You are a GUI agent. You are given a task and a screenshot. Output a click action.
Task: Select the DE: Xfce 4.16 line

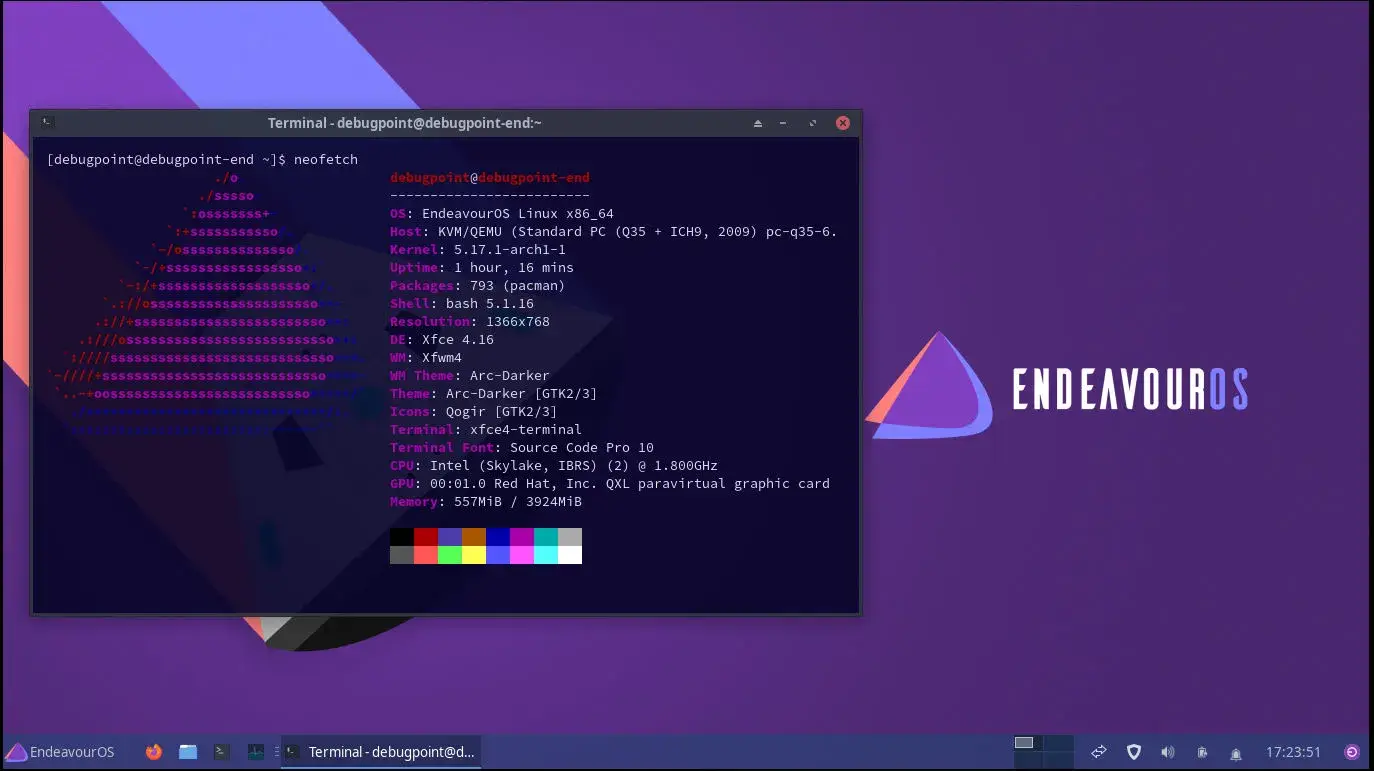[440, 340]
